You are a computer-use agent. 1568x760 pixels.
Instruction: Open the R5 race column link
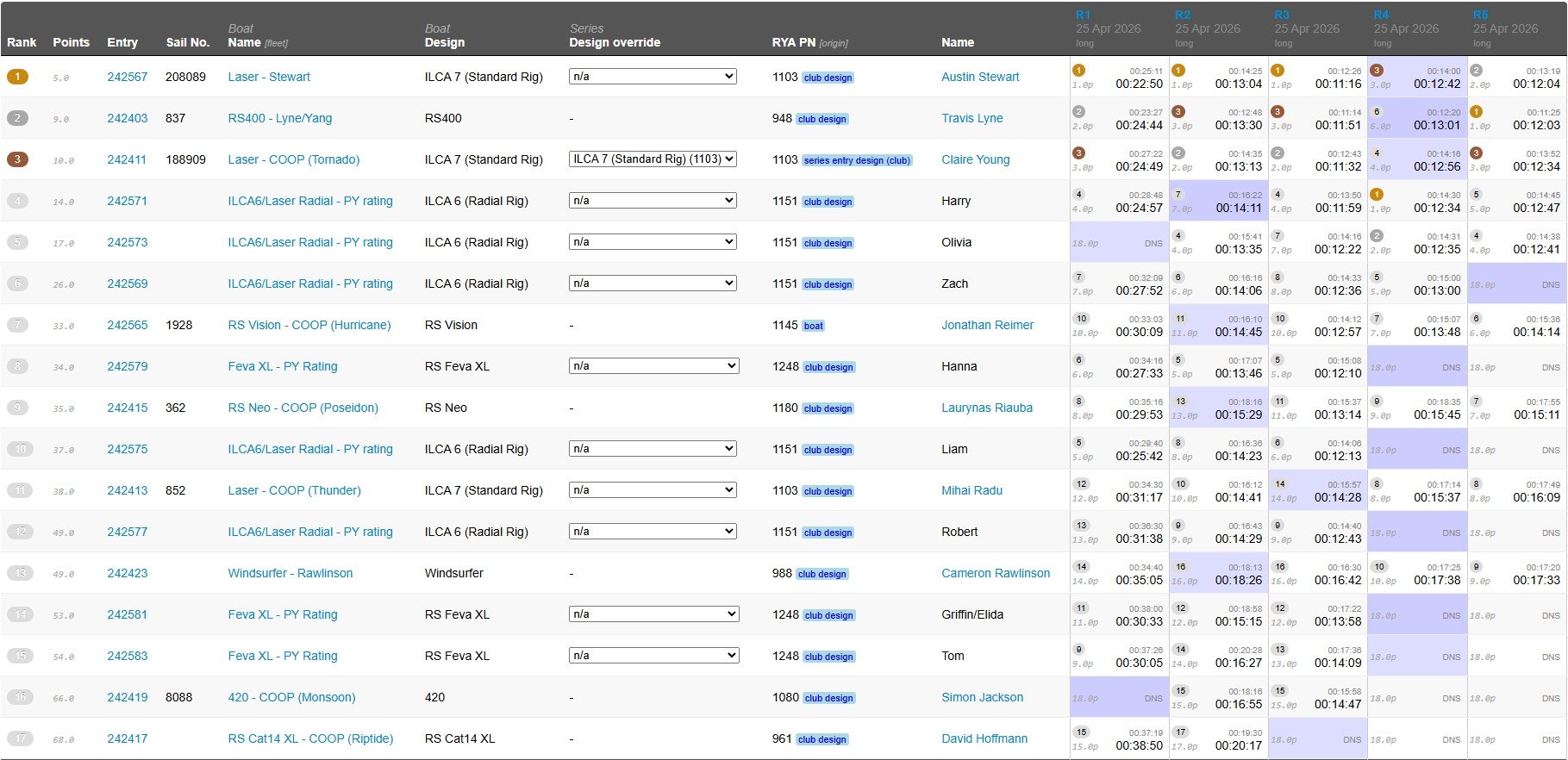(1480, 15)
